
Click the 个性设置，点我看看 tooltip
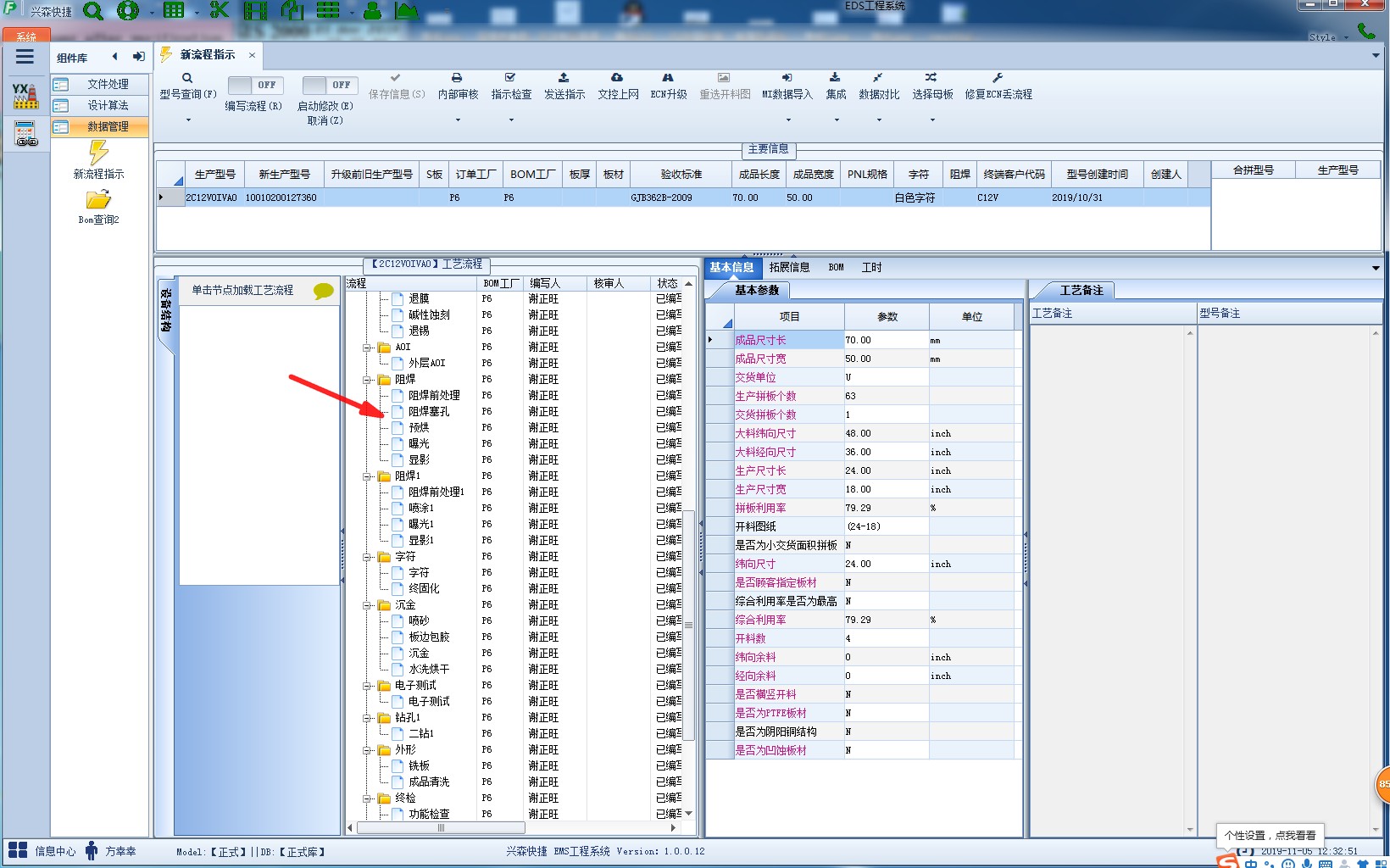click(x=1270, y=835)
